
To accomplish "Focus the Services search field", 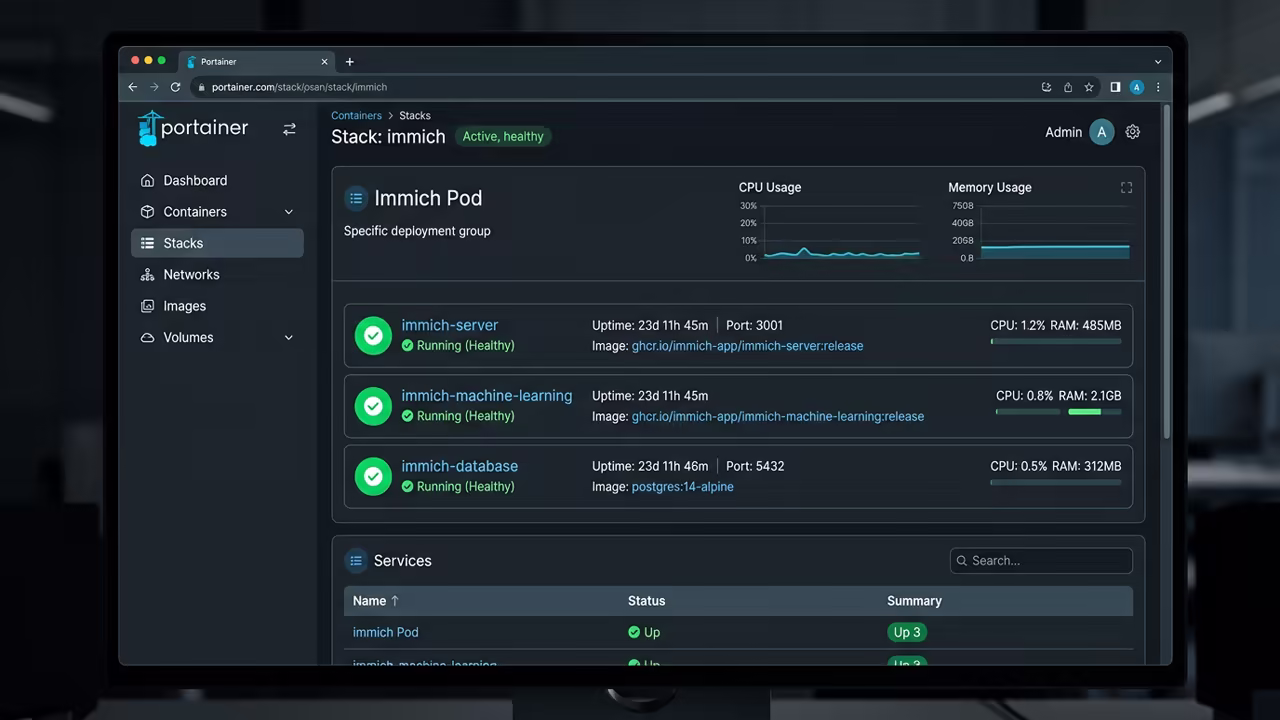I will 1041,561.
